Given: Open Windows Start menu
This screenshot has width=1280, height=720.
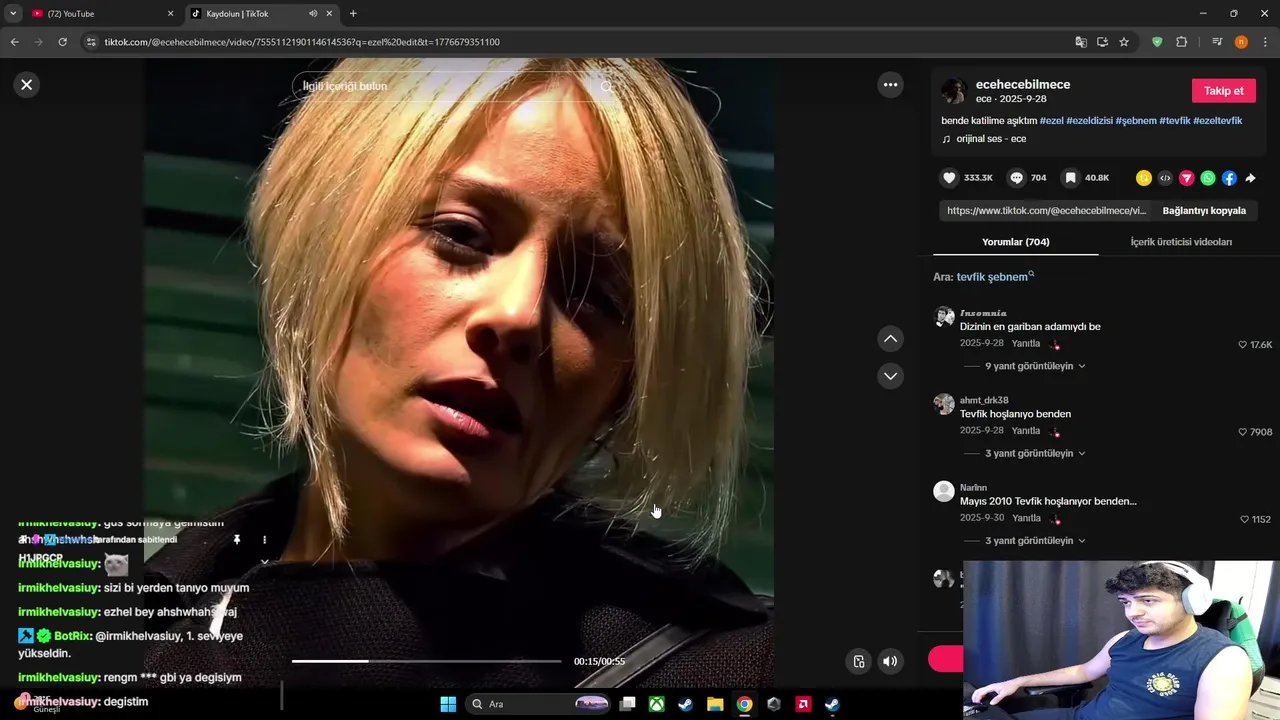Looking at the screenshot, I should tap(448, 704).
